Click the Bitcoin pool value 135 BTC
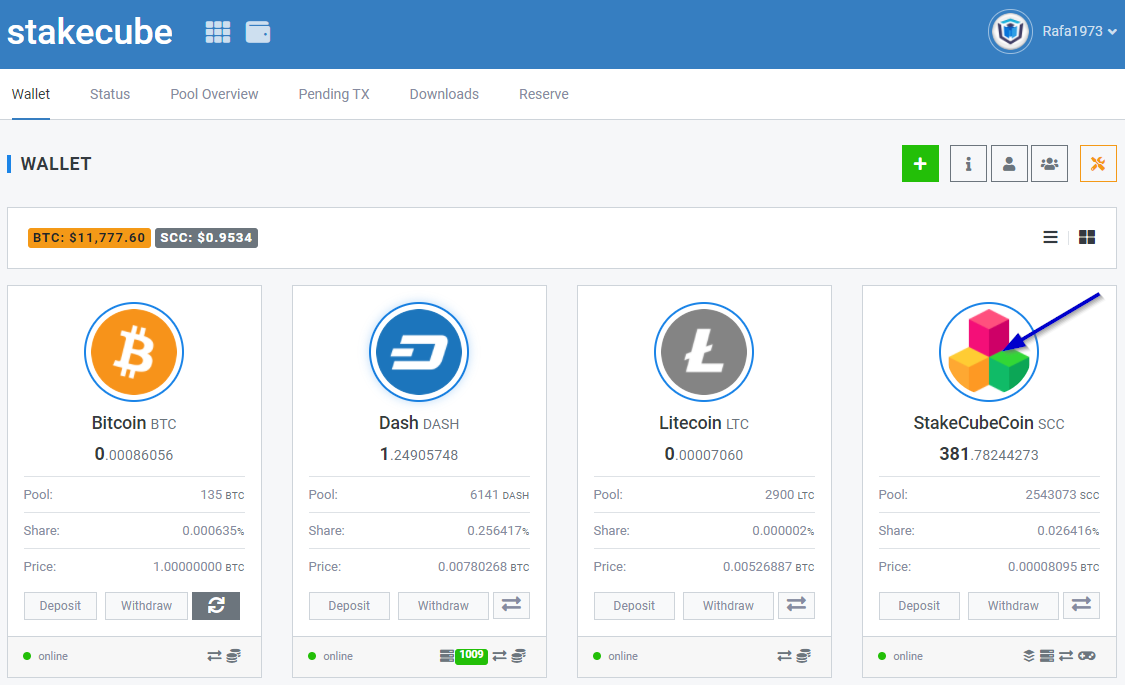The height and width of the screenshot is (685, 1125). 222,495
